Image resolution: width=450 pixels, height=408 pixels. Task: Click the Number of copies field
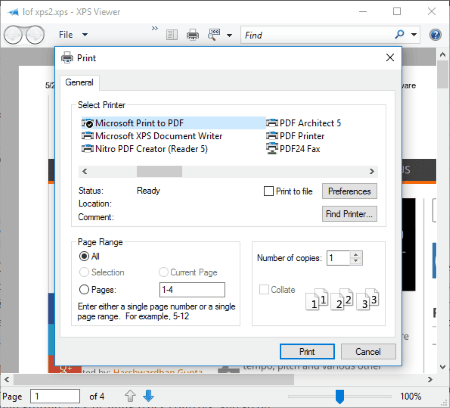[338, 258]
